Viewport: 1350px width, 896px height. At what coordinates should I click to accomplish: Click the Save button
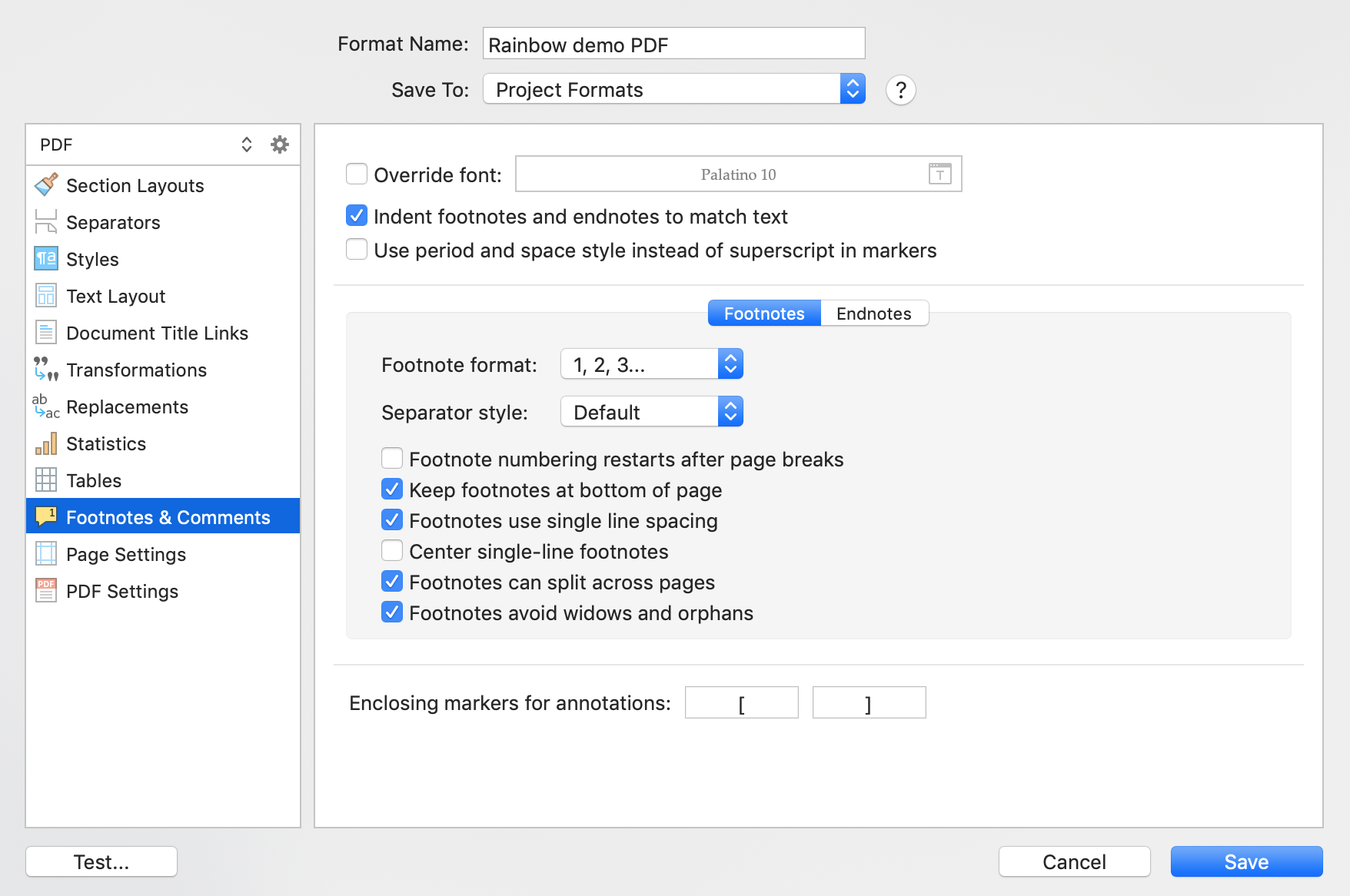coord(1246,861)
